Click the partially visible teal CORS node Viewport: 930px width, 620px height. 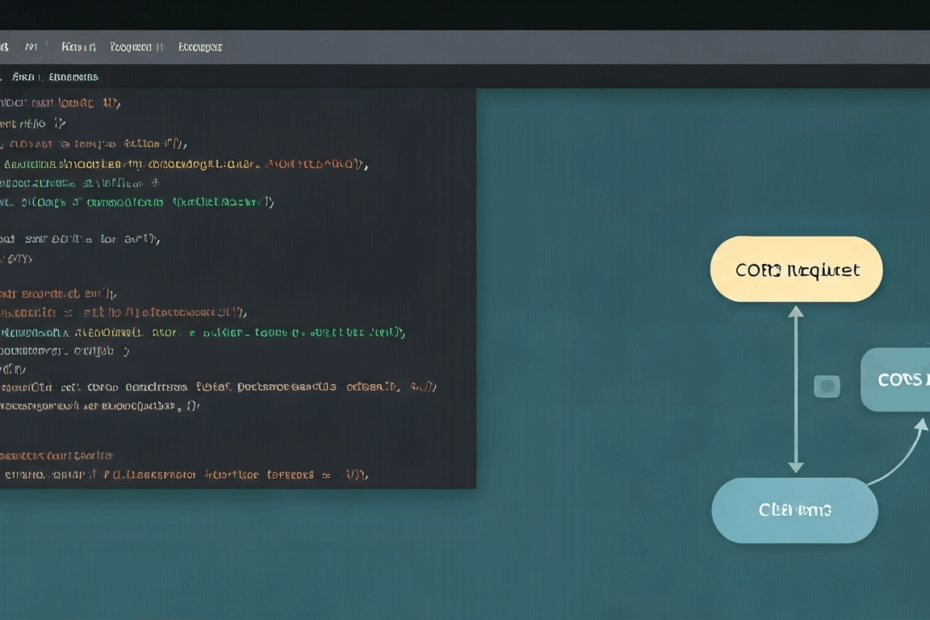pos(897,380)
